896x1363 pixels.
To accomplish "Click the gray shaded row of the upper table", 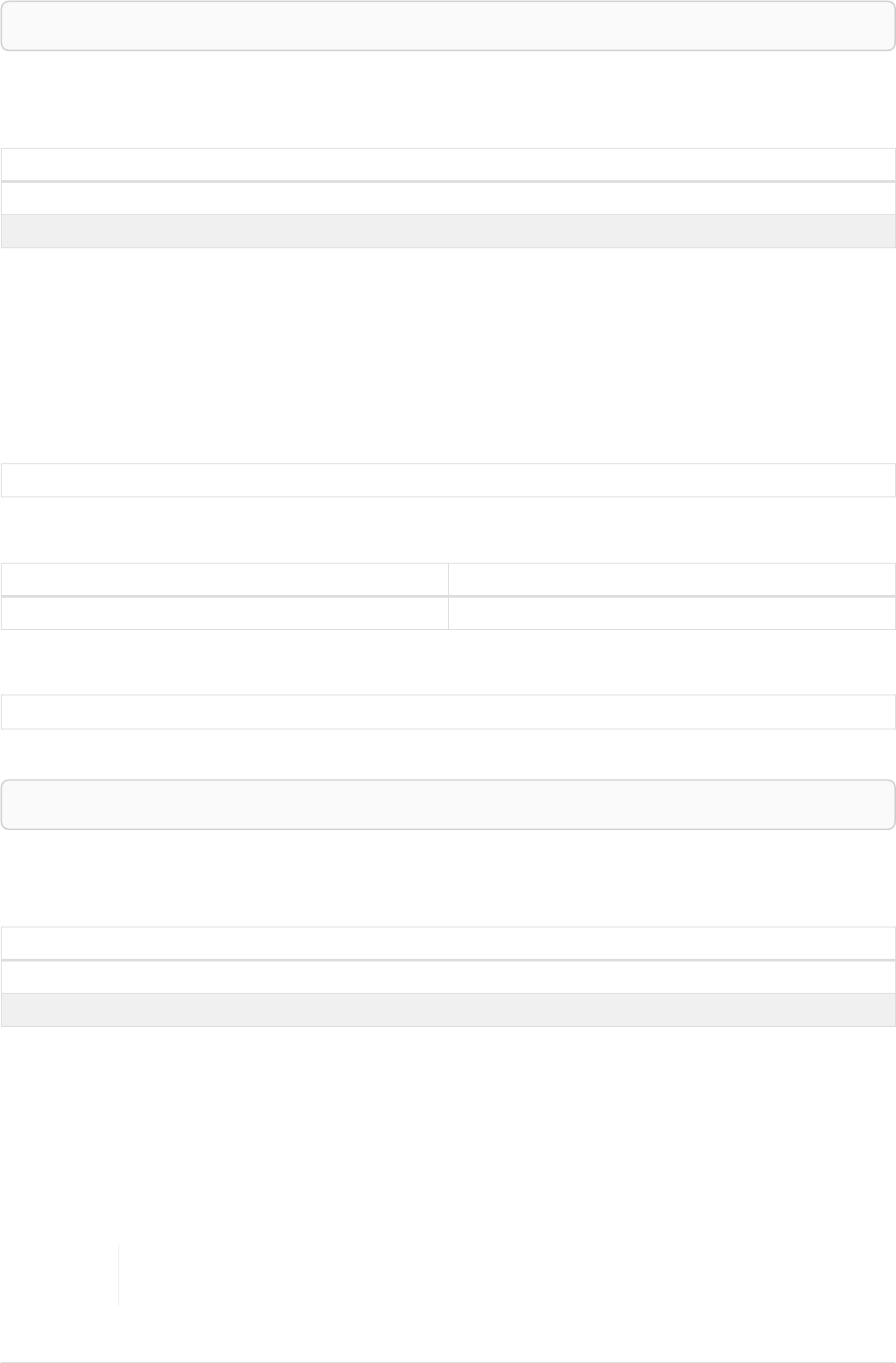I will 448,231.
